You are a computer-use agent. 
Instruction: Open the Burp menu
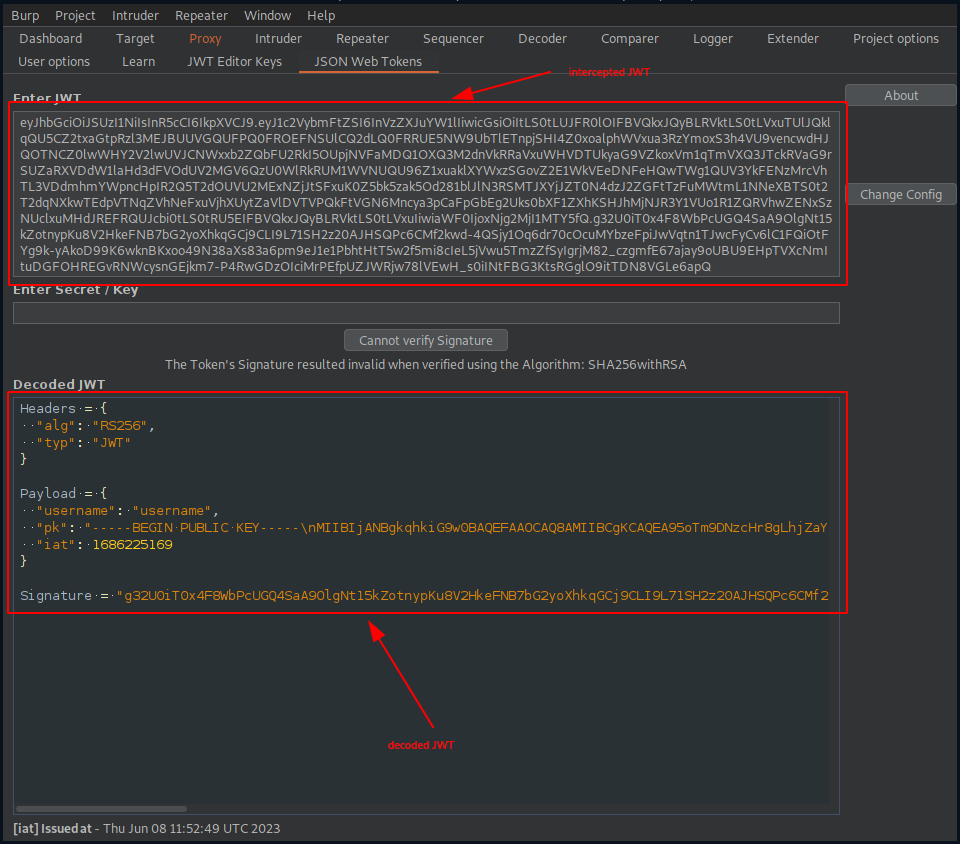point(24,15)
